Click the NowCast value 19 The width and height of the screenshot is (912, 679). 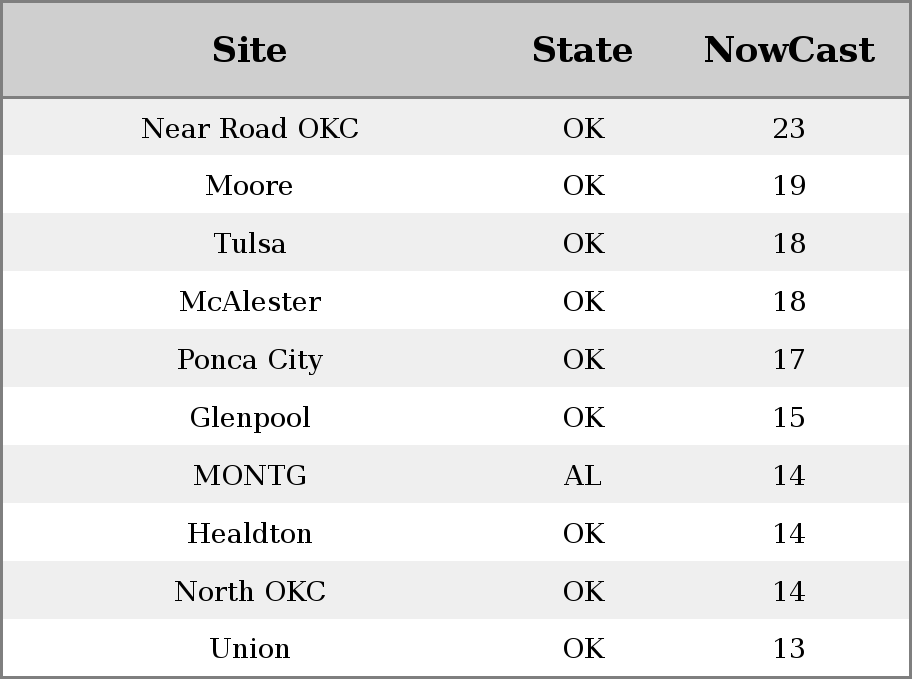(x=789, y=186)
